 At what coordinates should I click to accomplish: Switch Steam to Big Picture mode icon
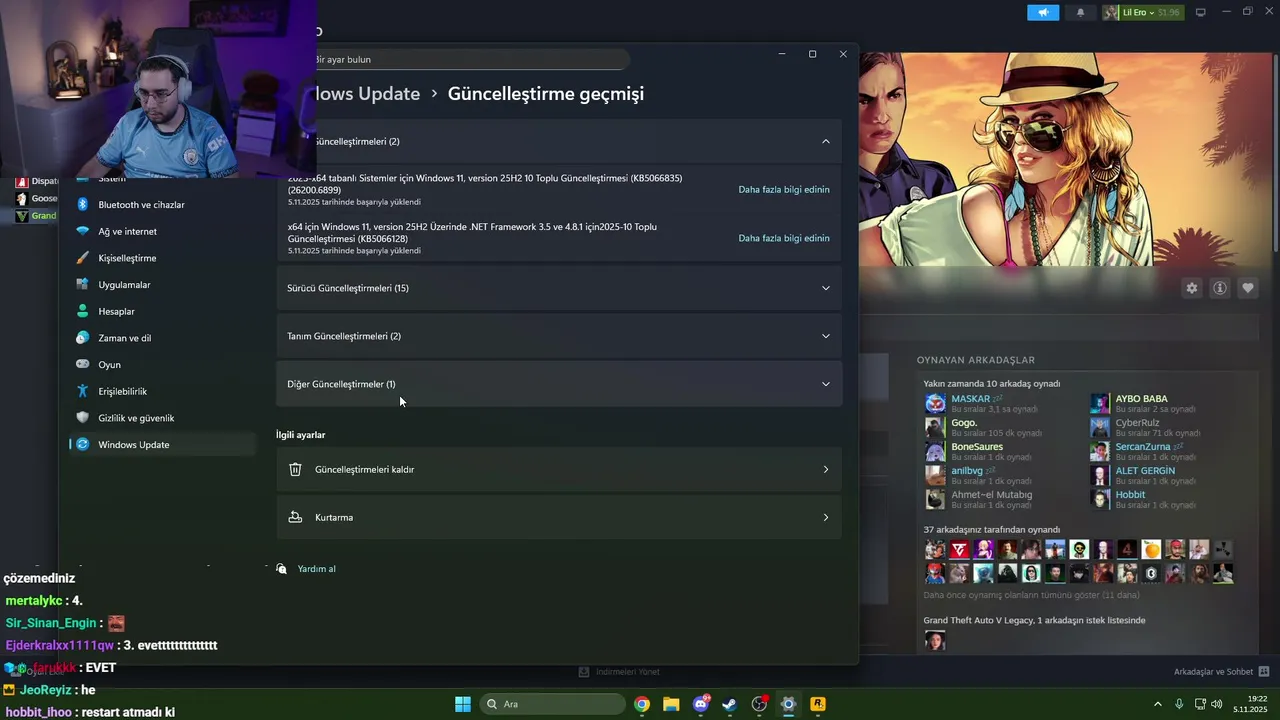[x=1200, y=12]
